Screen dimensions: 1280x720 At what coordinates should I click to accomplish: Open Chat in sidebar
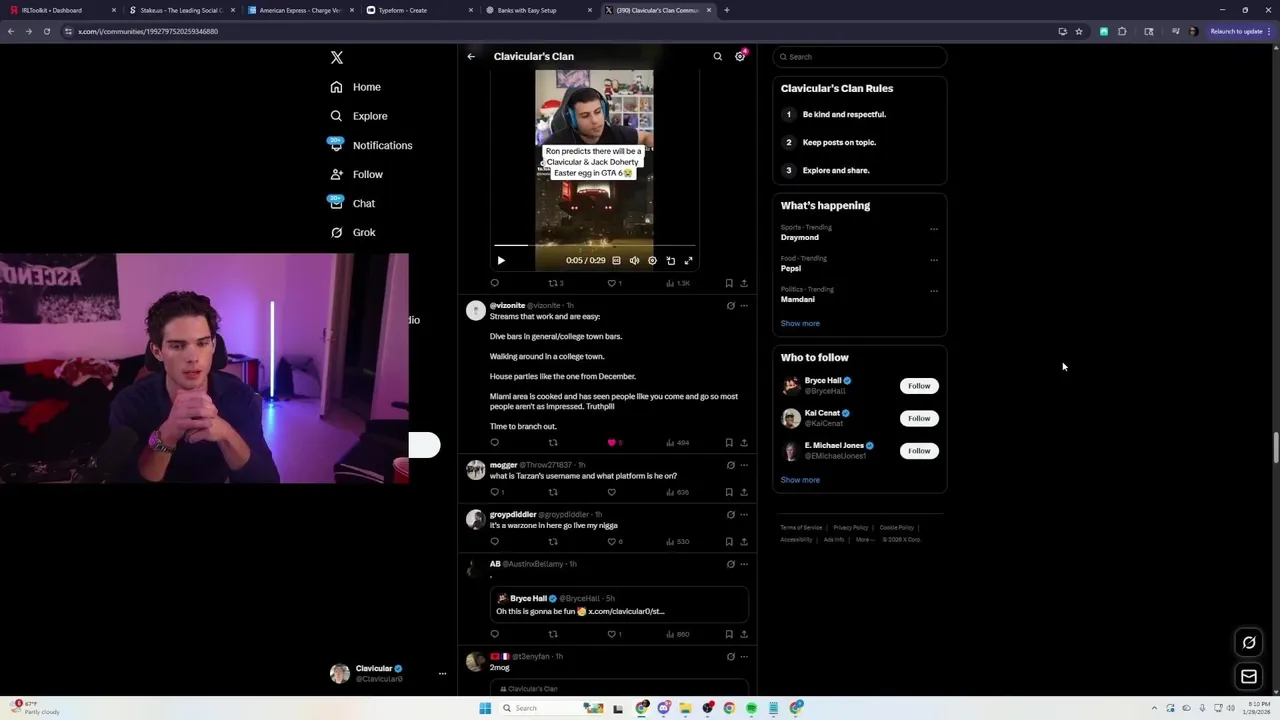[352, 203]
